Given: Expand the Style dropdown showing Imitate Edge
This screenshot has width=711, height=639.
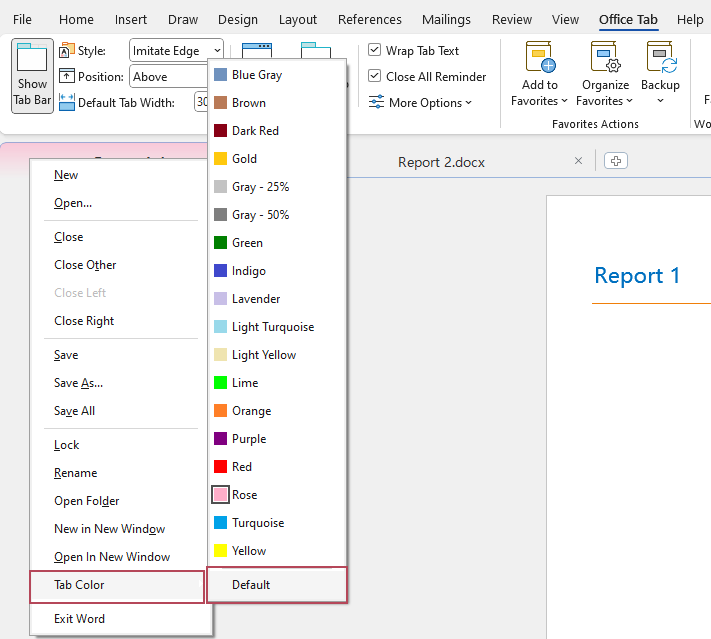Looking at the screenshot, I should point(216,50).
